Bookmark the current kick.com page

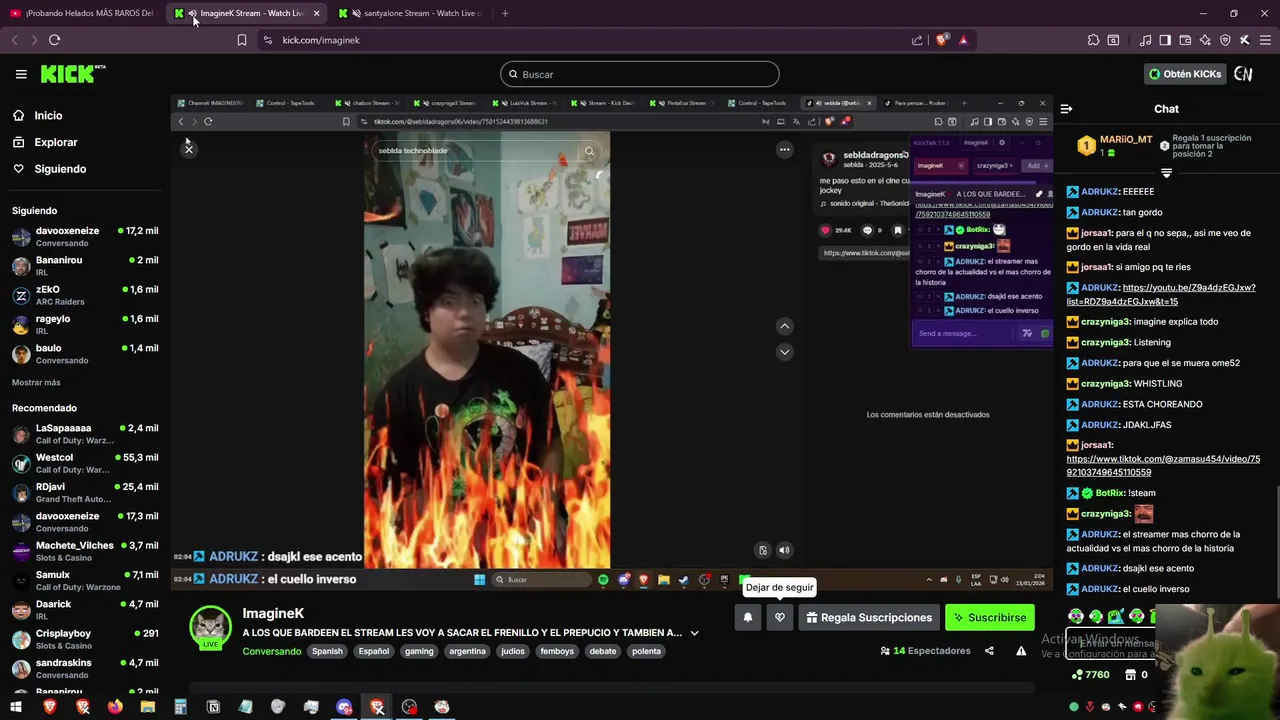(x=241, y=40)
